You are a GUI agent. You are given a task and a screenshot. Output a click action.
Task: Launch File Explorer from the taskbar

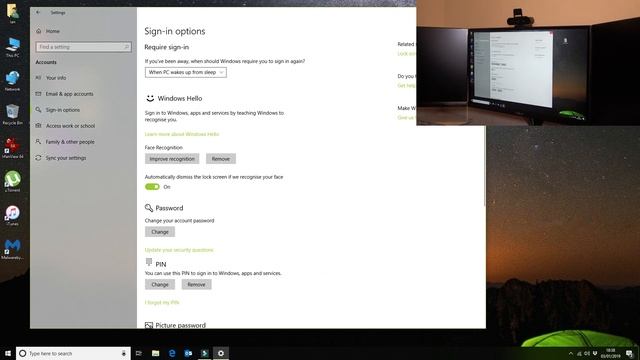156,353
